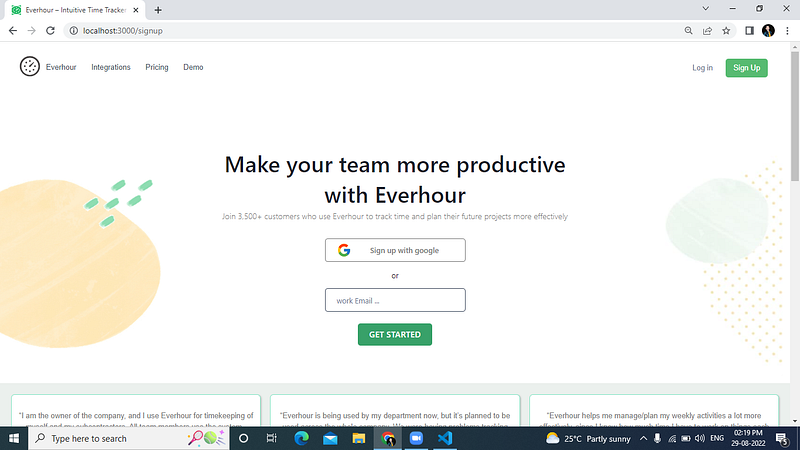Image resolution: width=800 pixels, height=450 pixels.
Task: Open network settings tray icon
Action: pos(672,438)
